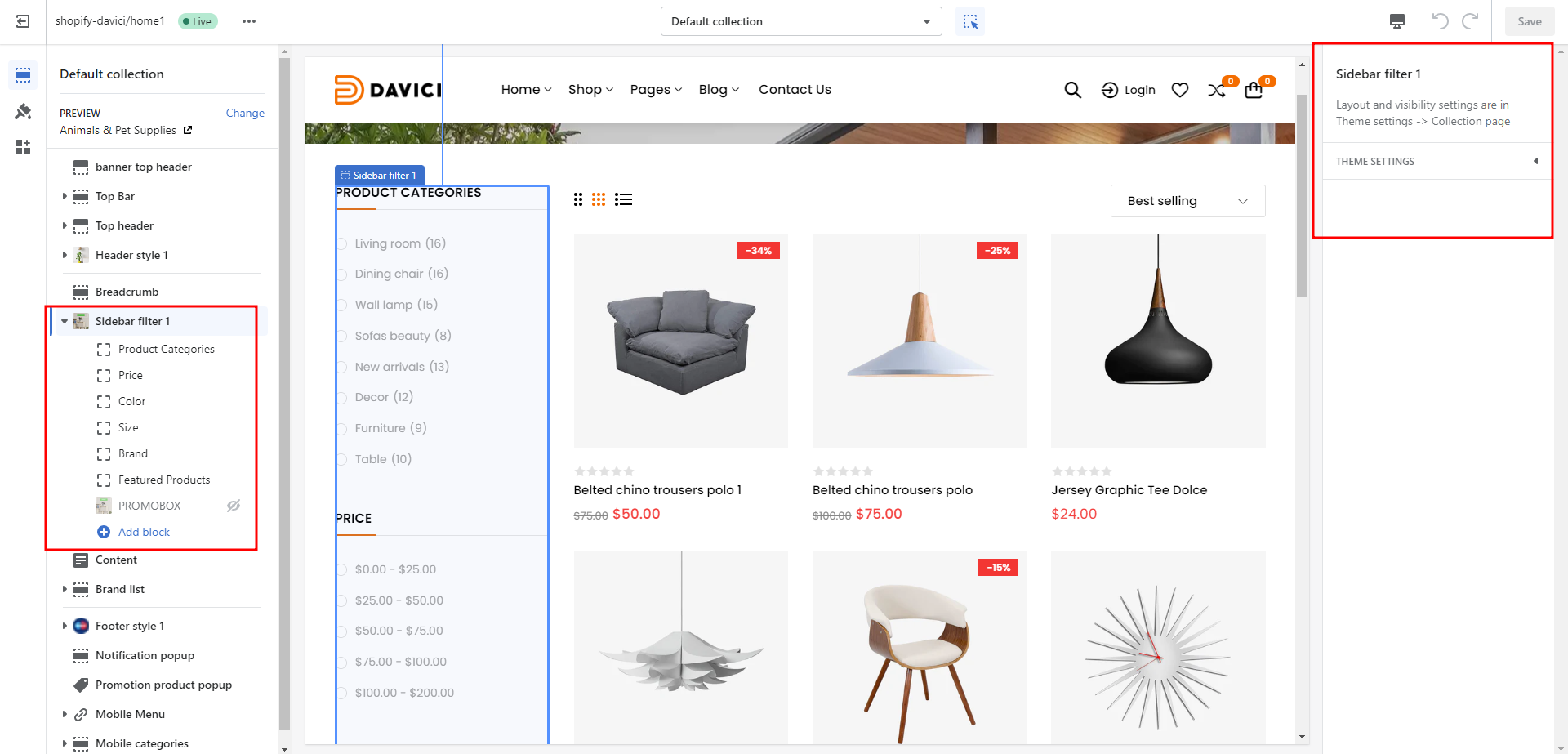The width and height of the screenshot is (1568, 754).
Task: Click Add block under Sidebar filter
Action: pyautogui.click(x=144, y=532)
